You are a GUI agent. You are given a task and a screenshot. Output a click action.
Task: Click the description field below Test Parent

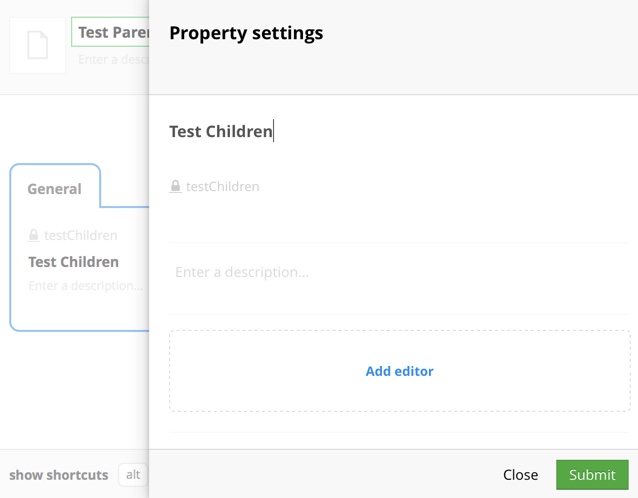click(112, 60)
